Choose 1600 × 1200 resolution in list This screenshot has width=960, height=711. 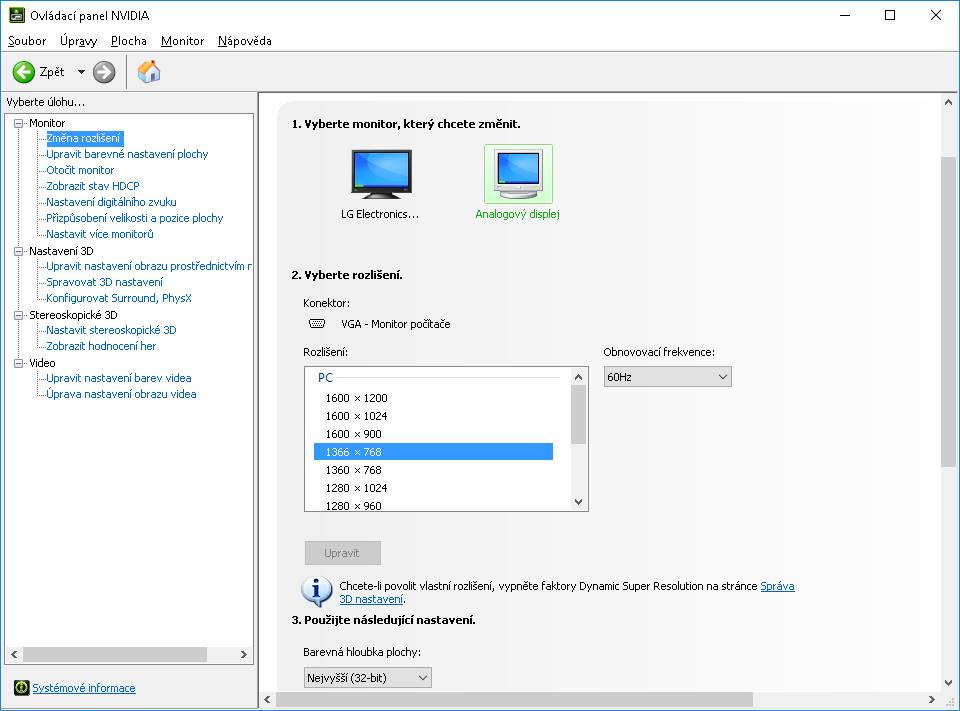coord(356,398)
